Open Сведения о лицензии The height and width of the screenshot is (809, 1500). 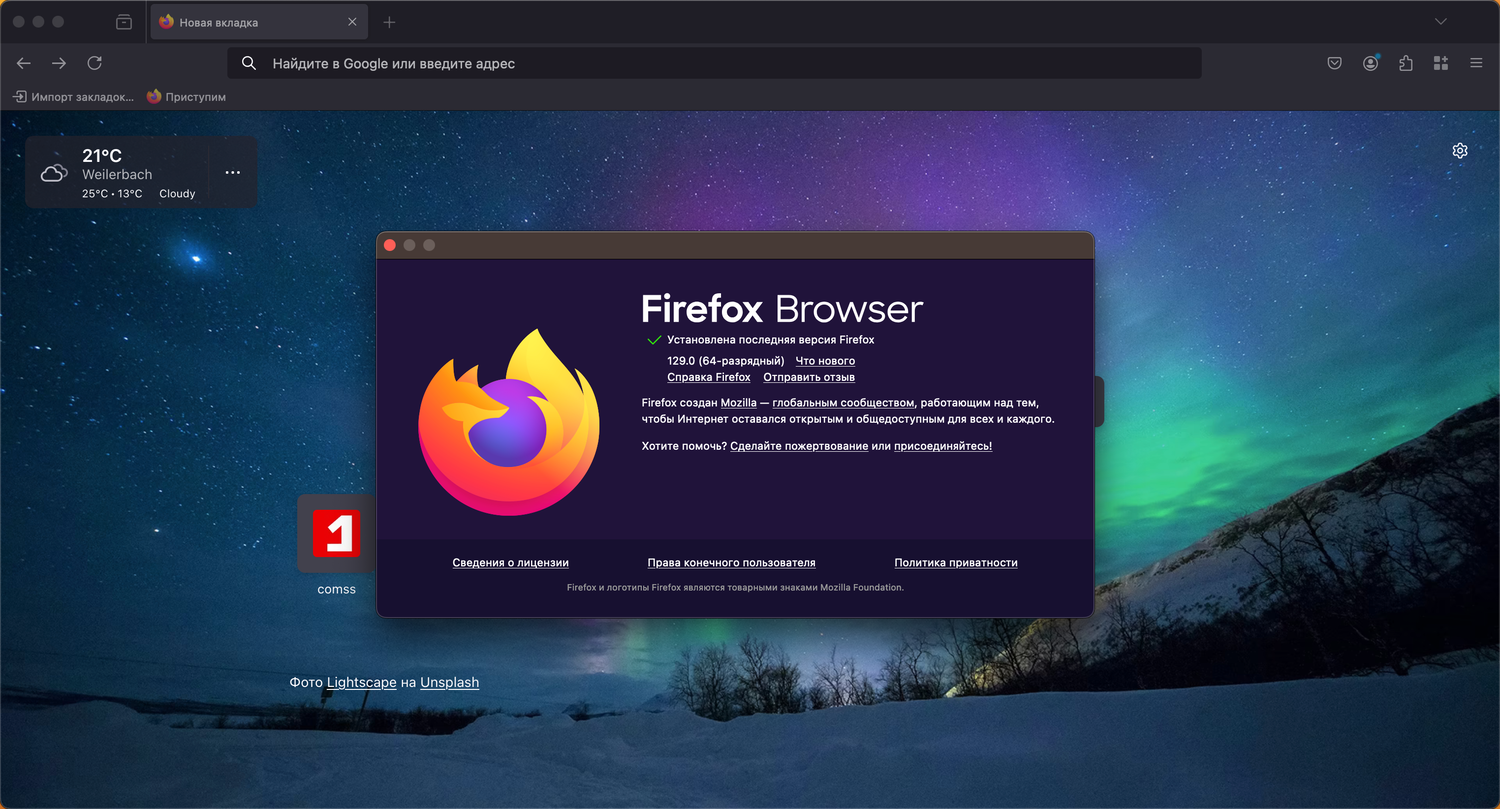point(510,563)
